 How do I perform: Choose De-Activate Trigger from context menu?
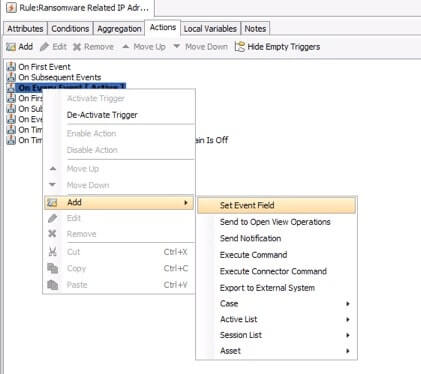[119, 115]
